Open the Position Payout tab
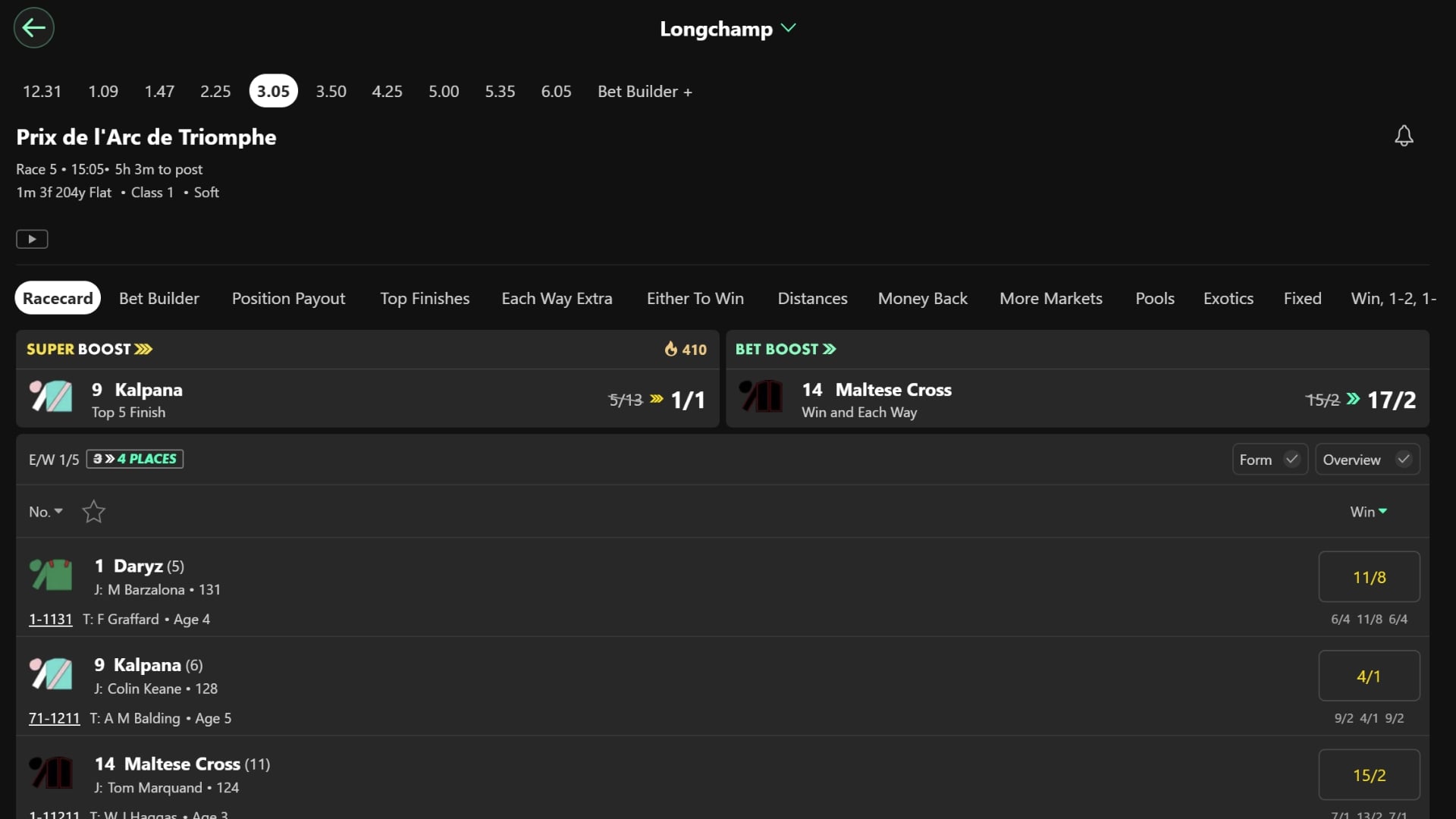The image size is (1456, 819). click(x=288, y=299)
